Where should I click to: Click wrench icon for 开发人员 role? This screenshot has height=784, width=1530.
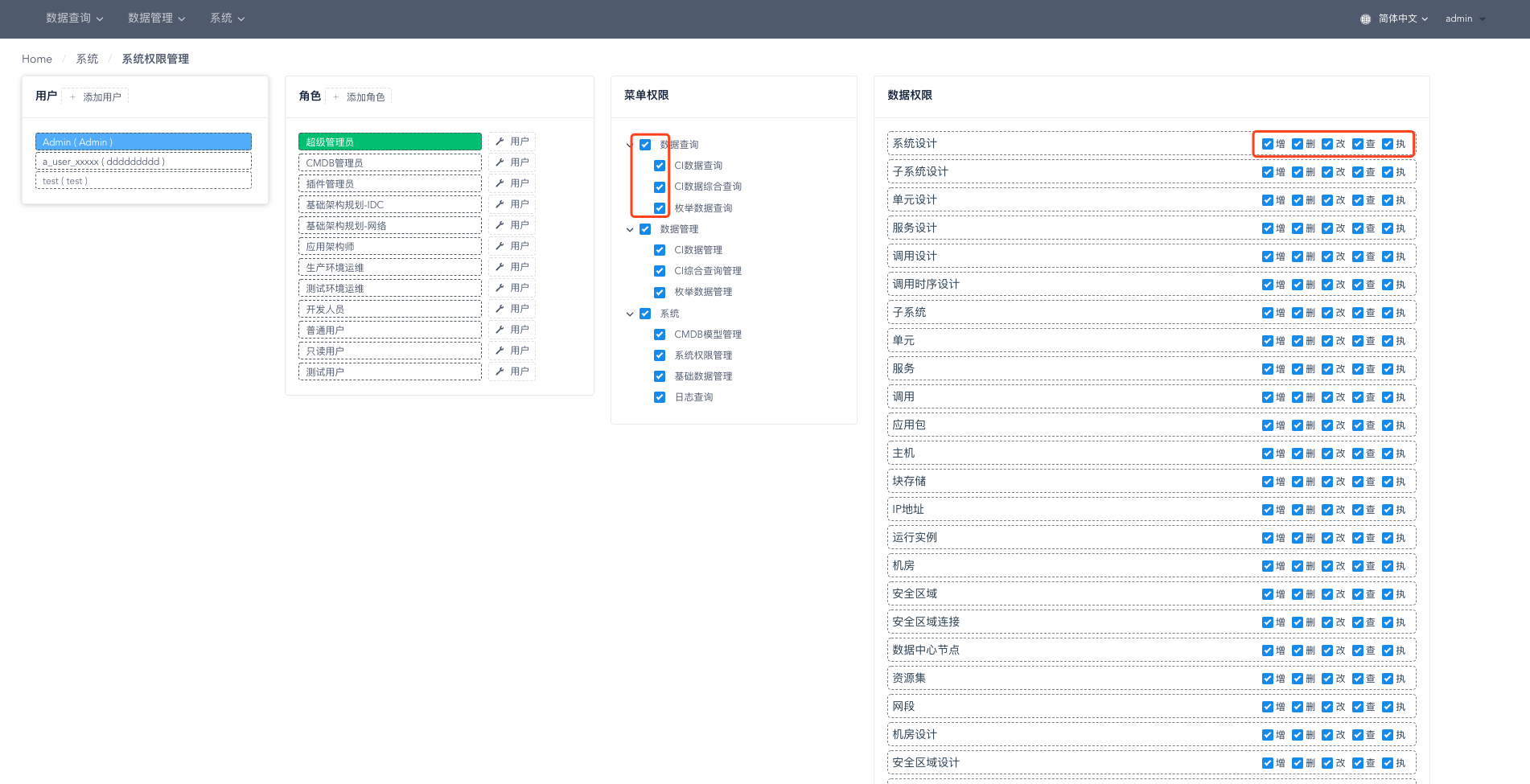coord(500,309)
